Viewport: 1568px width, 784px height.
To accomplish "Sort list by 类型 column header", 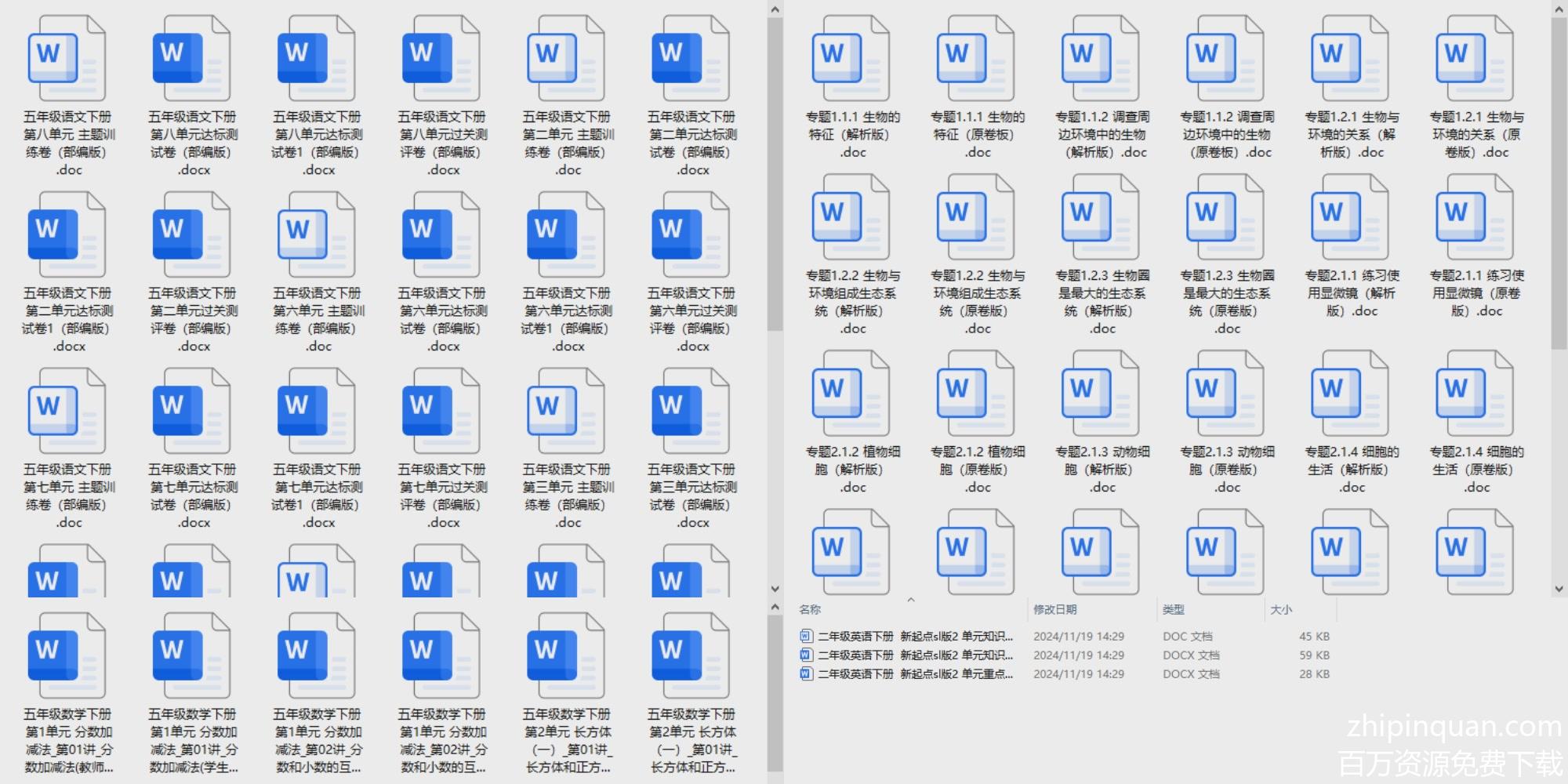I will (x=1174, y=610).
